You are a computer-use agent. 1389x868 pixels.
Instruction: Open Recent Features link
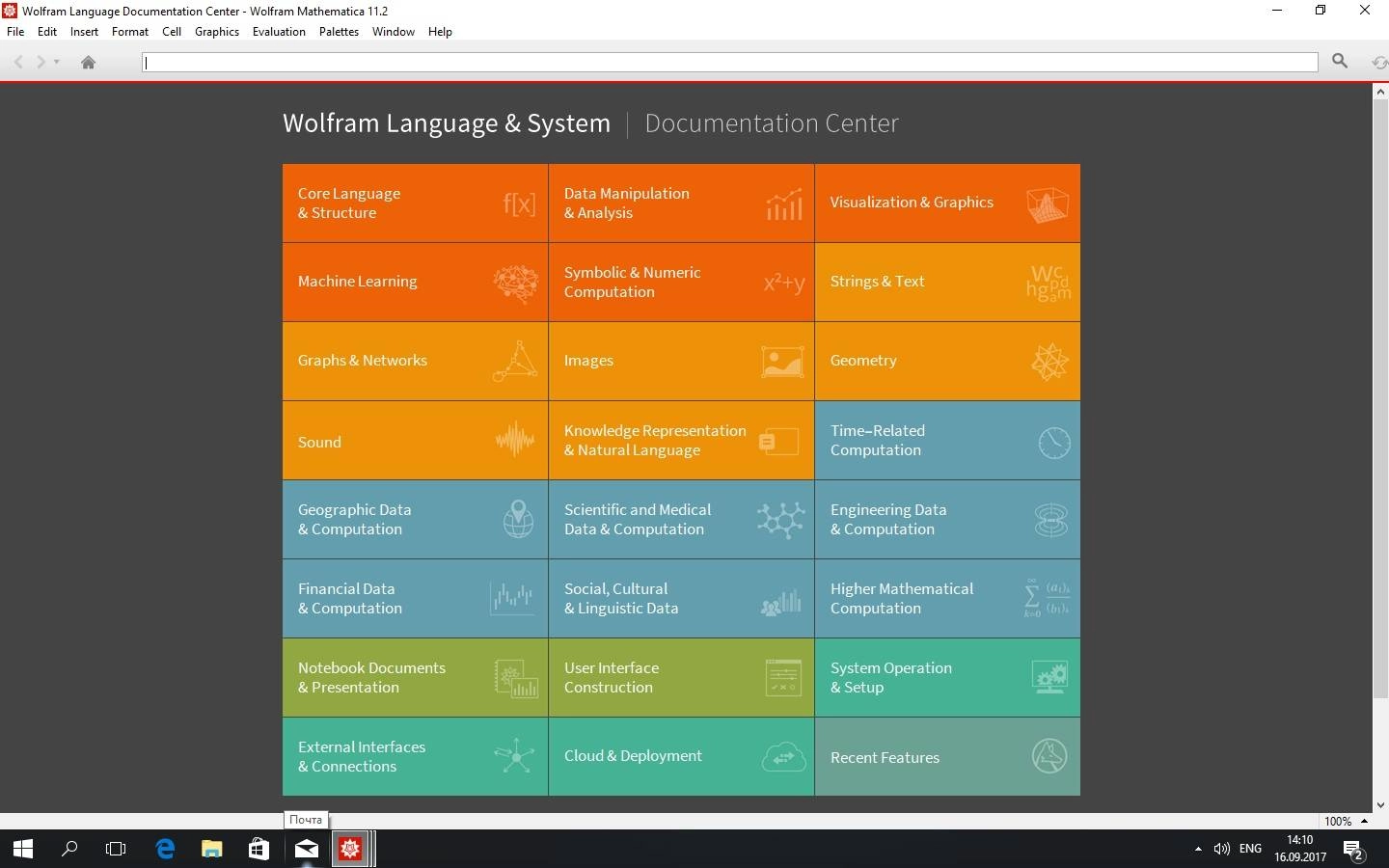click(x=885, y=758)
